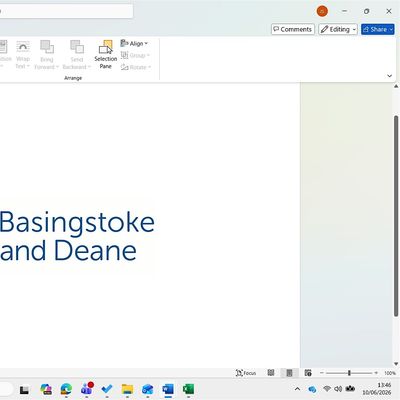400x400 pixels.
Task: Click the title bar search box
Action: pos(66,11)
